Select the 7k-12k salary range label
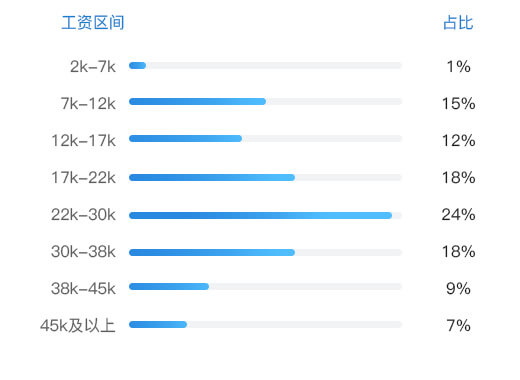 pos(88,103)
